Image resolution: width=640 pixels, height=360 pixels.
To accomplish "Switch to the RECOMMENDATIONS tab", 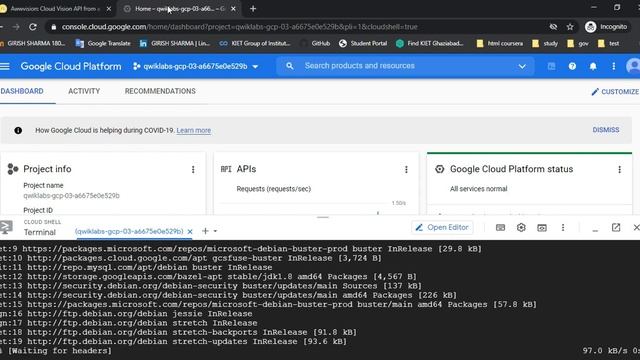I will [x=160, y=91].
